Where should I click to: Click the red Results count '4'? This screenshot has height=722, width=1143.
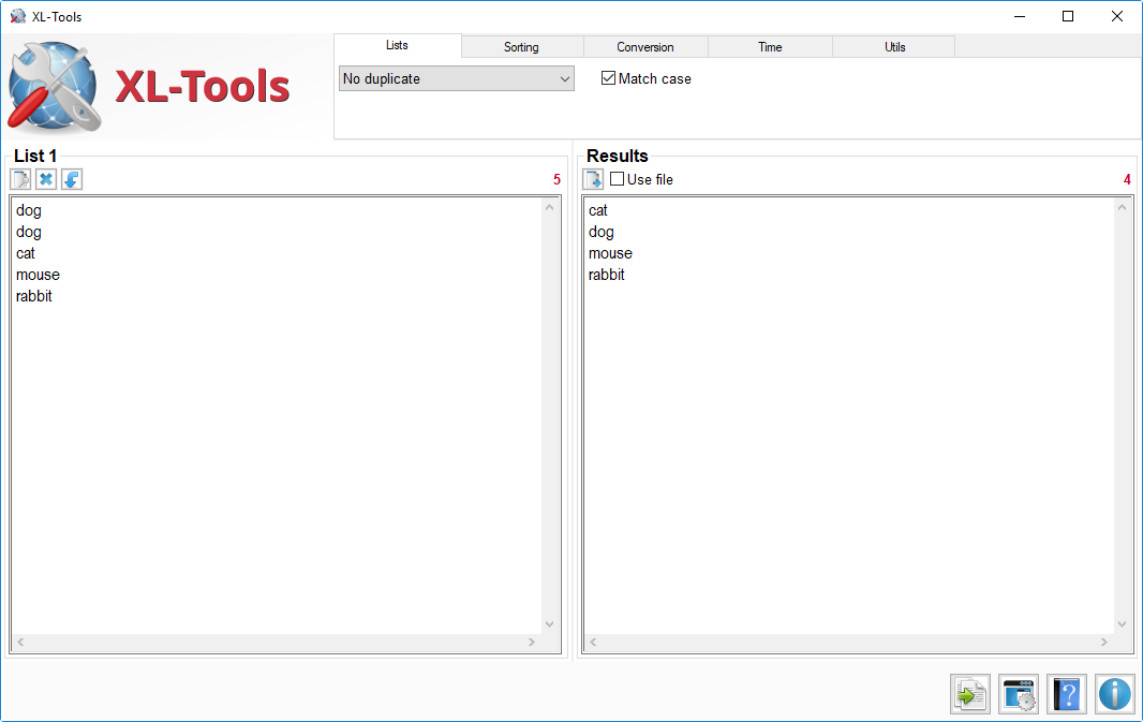coord(1127,179)
